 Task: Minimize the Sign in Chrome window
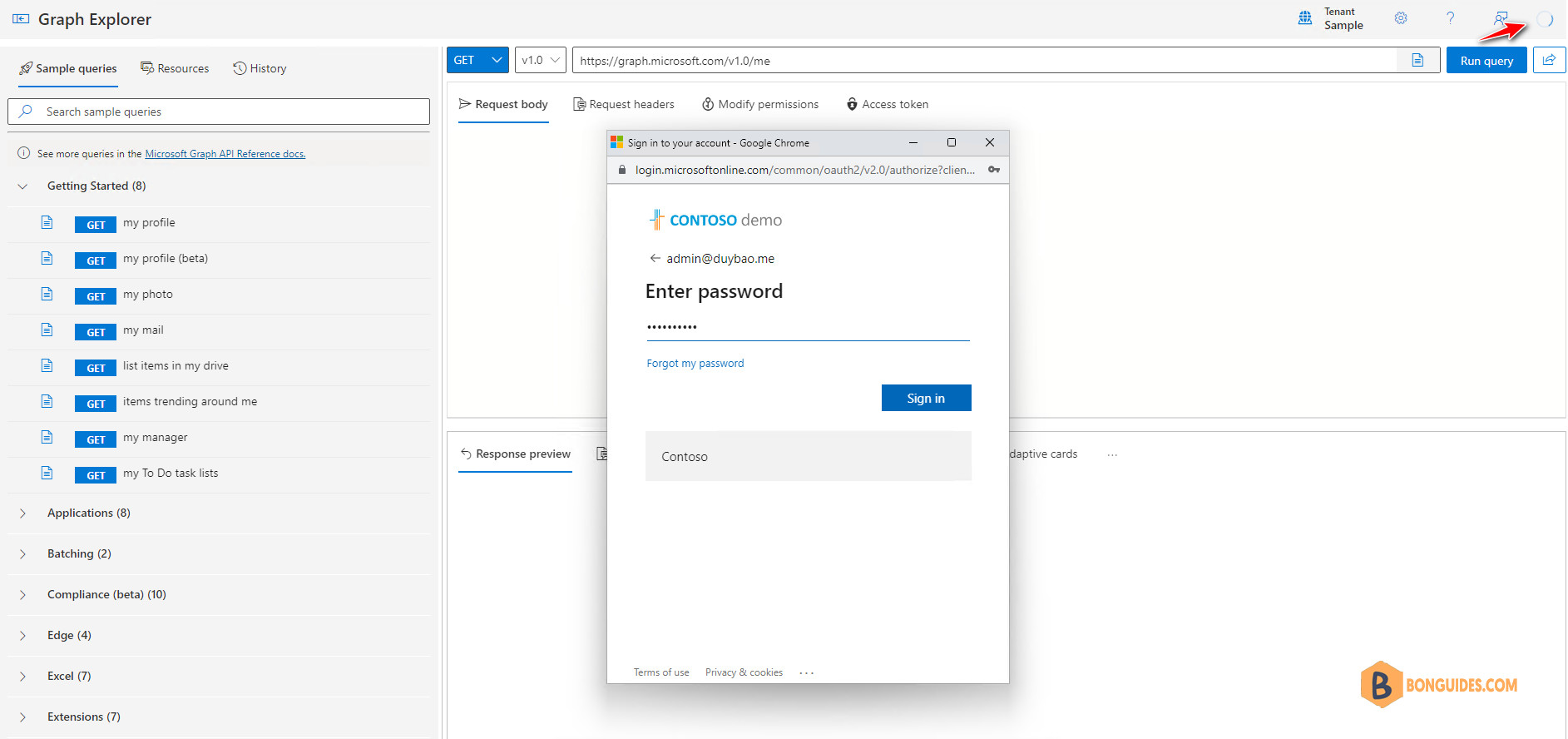[x=913, y=142]
